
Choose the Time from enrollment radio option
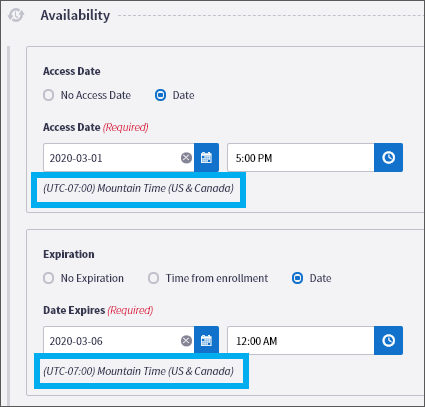[x=153, y=278]
